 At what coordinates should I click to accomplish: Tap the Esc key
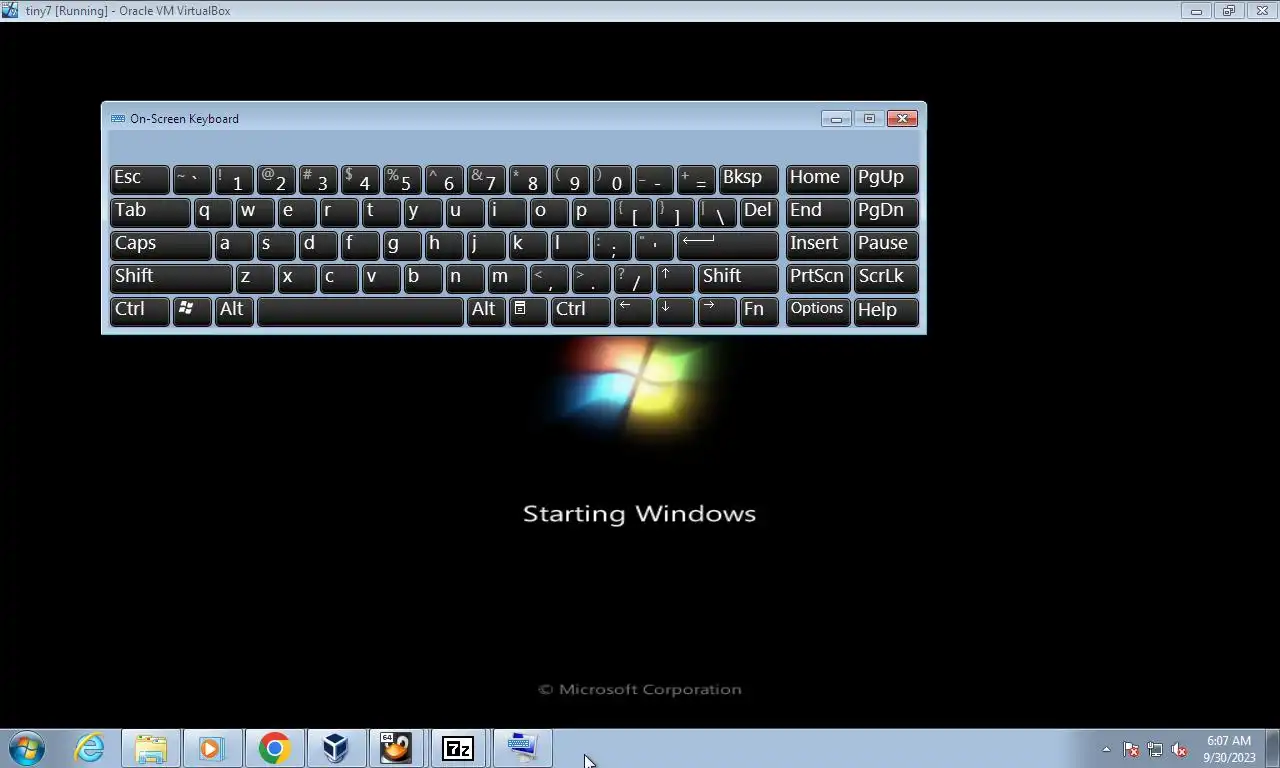(139, 178)
